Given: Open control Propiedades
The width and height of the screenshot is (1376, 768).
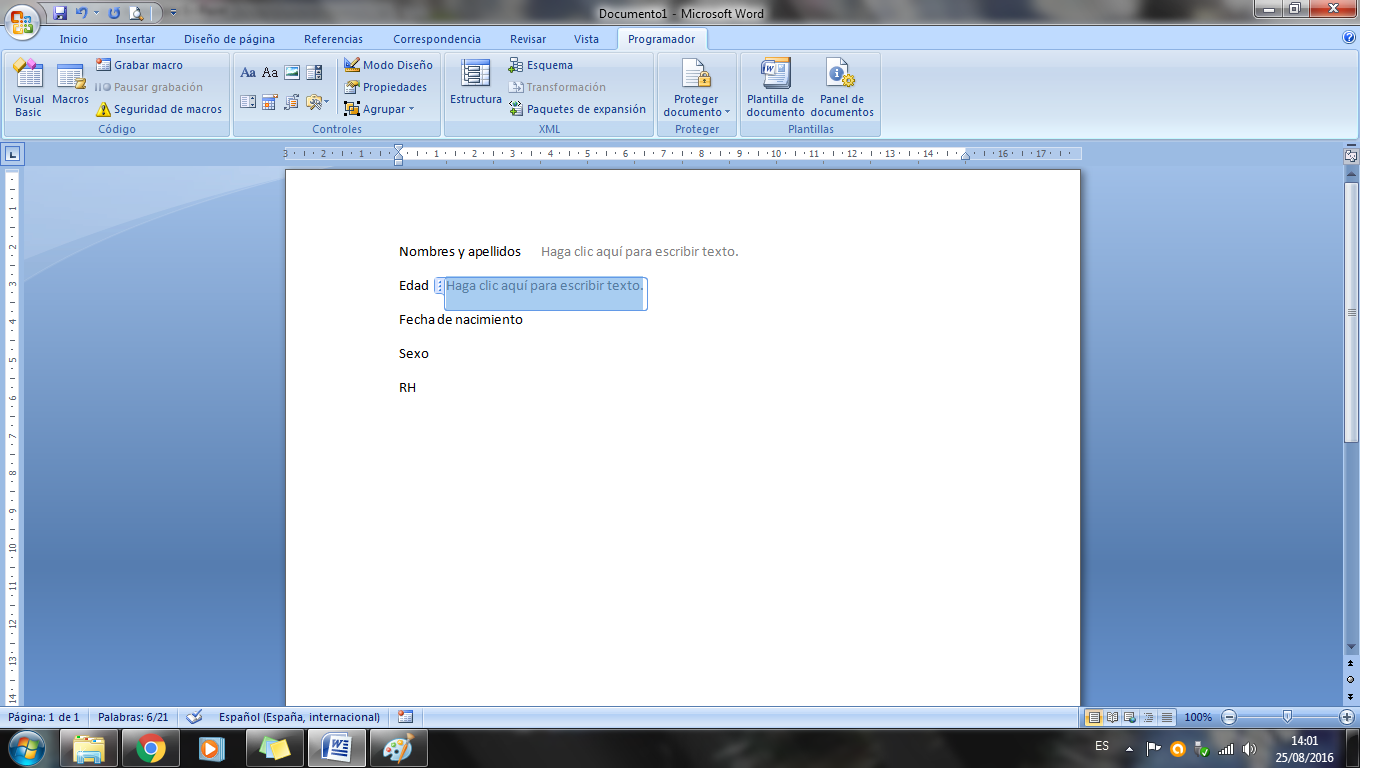Looking at the screenshot, I should pyautogui.click(x=386, y=87).
